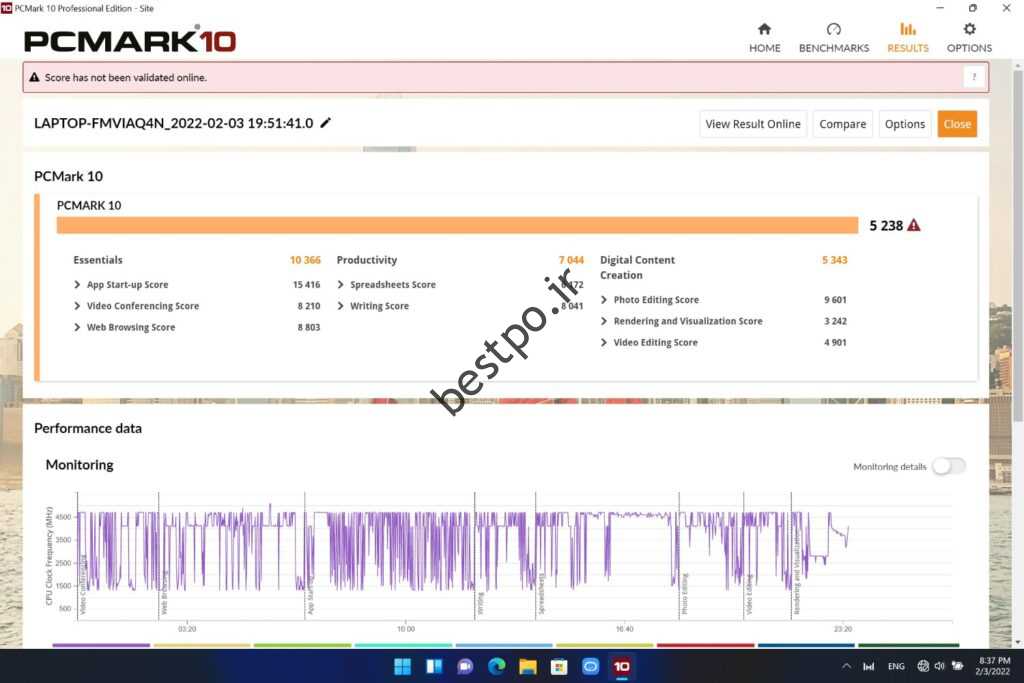Viewport: 1024px width, 683px height.
Task: Click the Writing marker on the monitoring chart
Action: coord(481,603)
